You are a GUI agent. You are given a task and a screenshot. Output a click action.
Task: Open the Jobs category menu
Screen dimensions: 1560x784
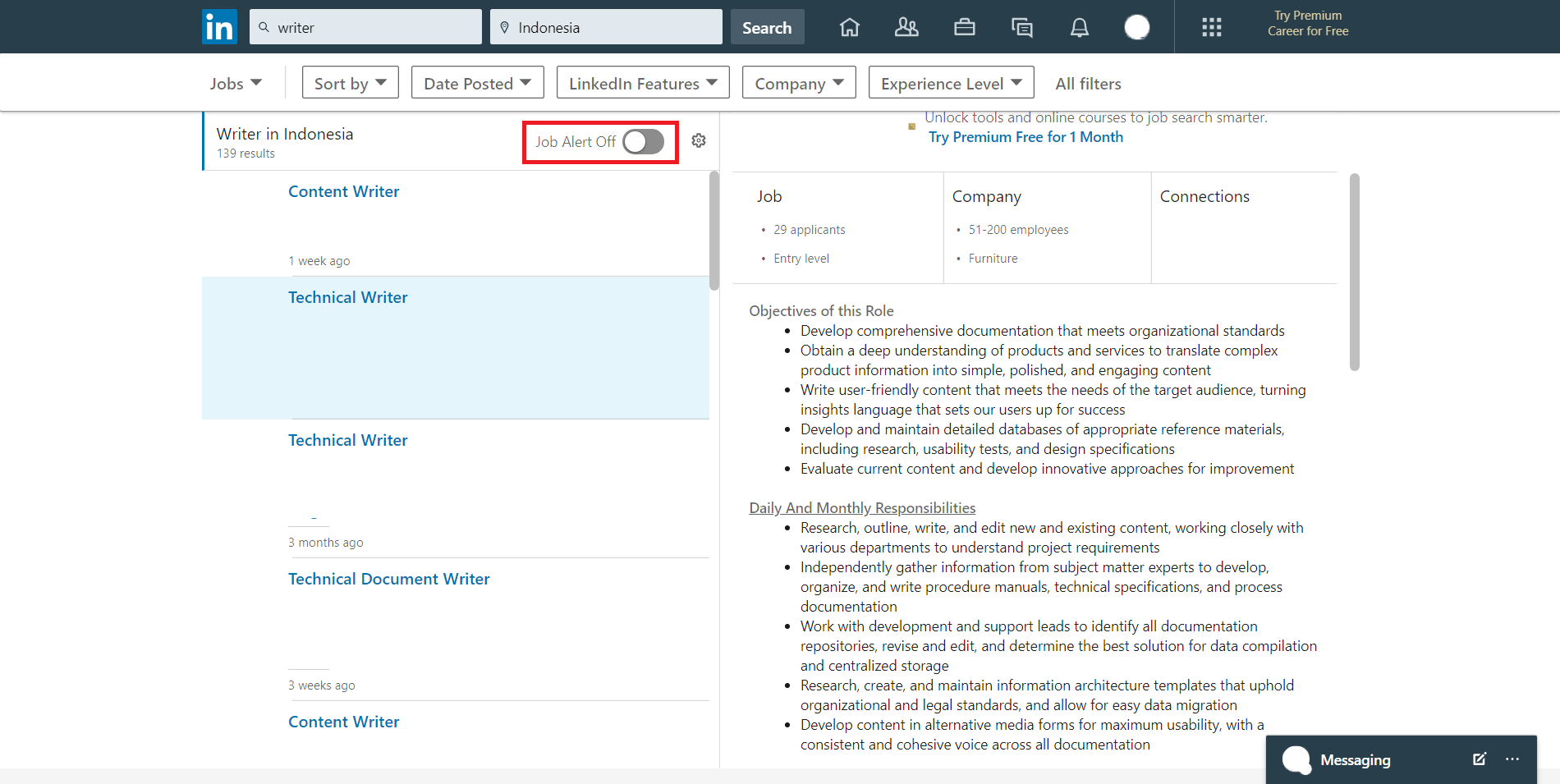235,83
